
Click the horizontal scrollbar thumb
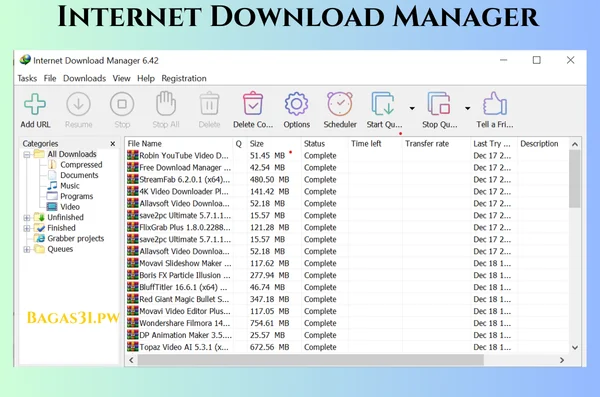coord(311,360)
